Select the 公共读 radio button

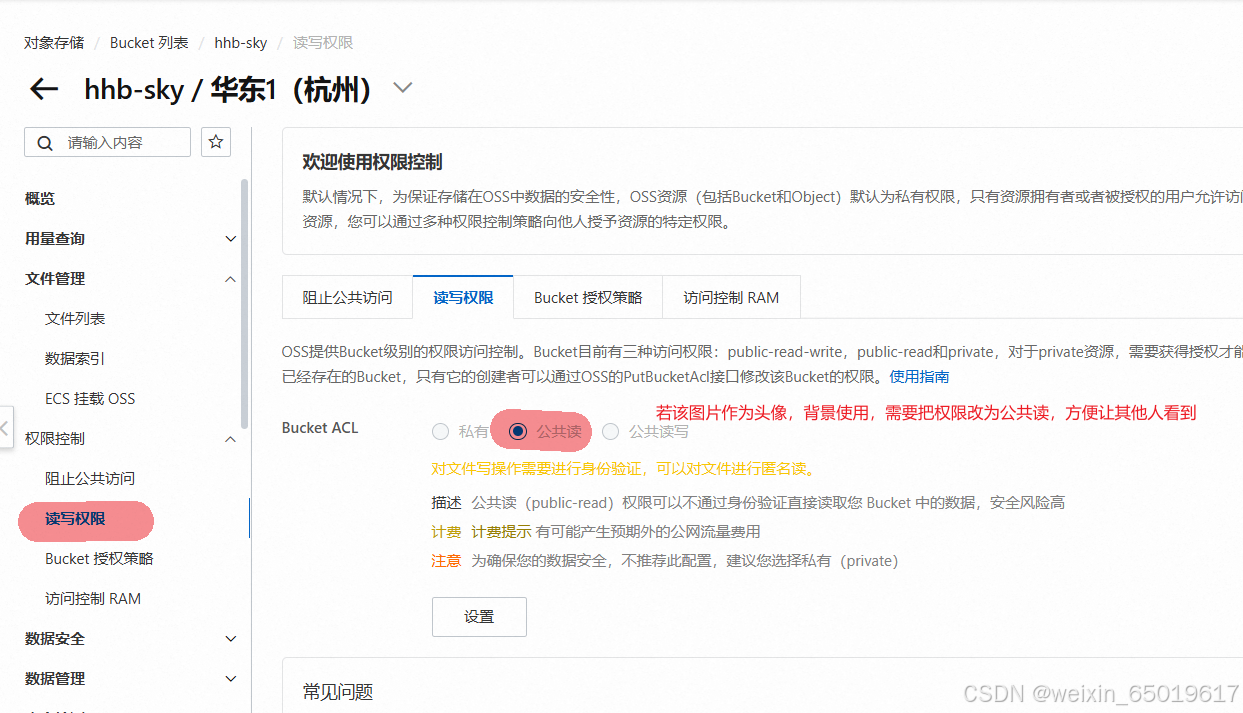coord(517,431)
